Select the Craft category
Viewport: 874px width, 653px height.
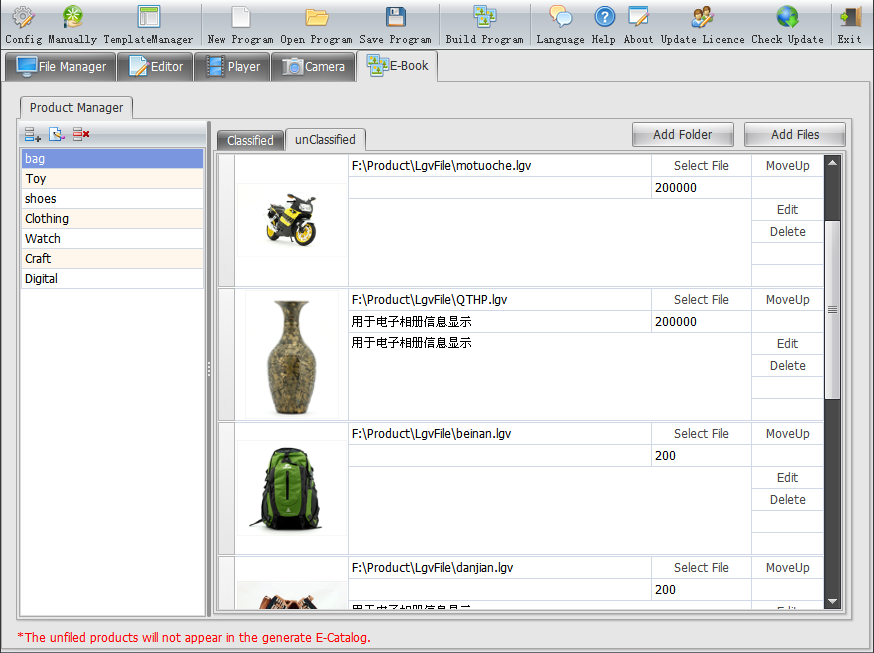click(x=113, y=259)
